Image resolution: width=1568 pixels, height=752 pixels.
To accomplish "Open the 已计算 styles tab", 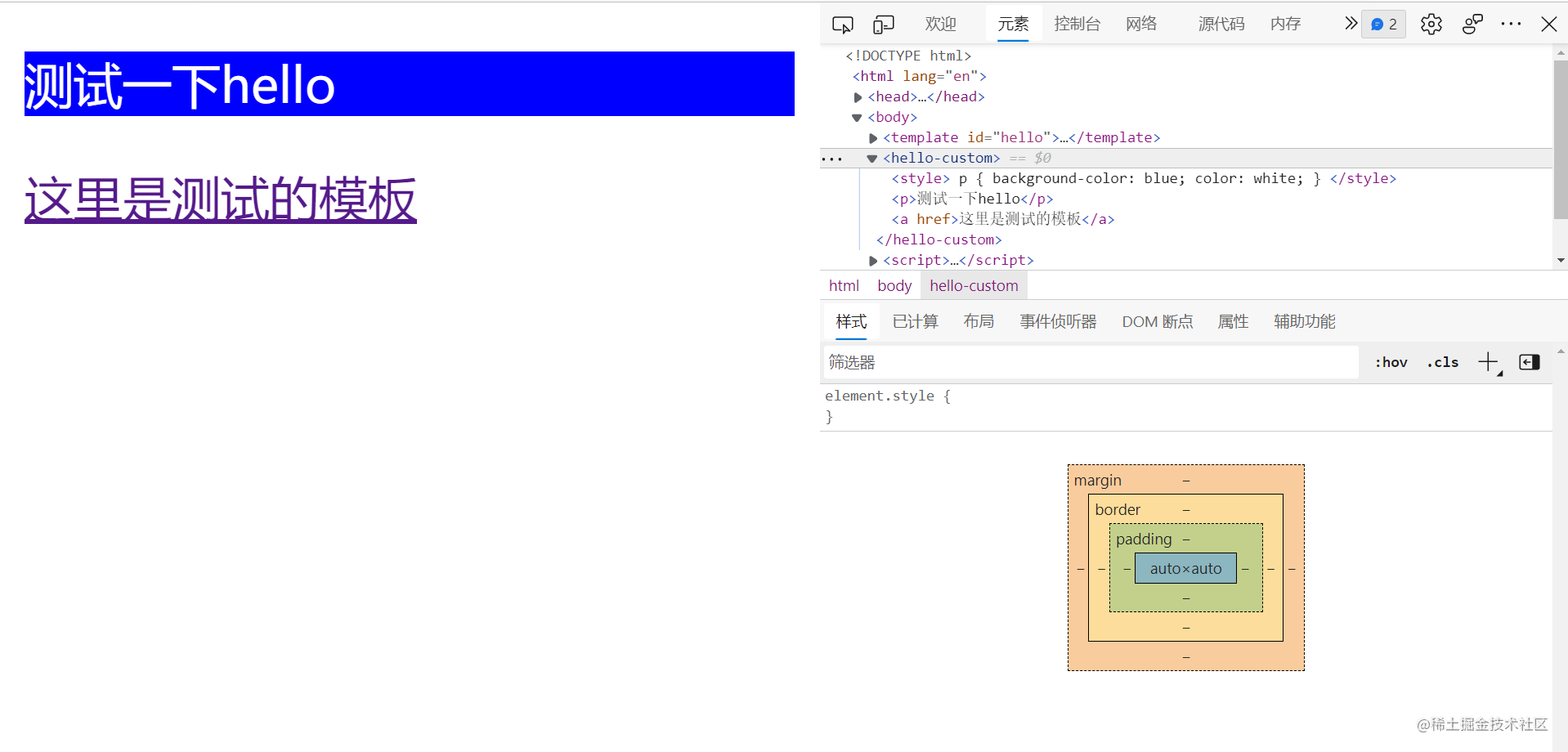I will (914, 321).
